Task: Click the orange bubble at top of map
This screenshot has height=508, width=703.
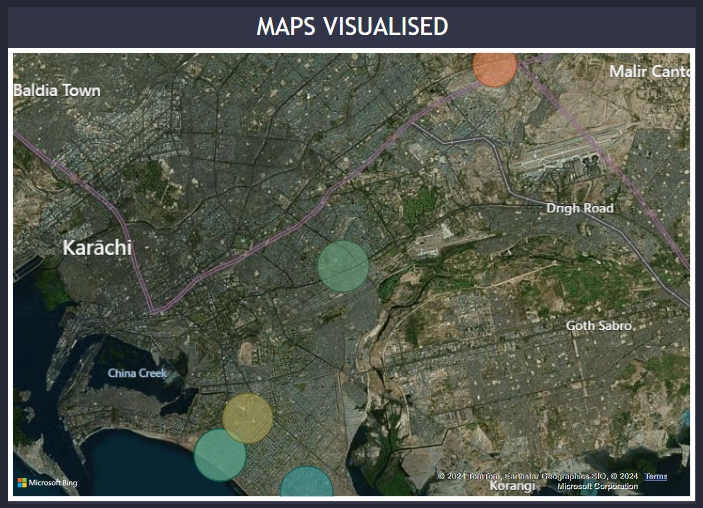Action: point(494,68)
